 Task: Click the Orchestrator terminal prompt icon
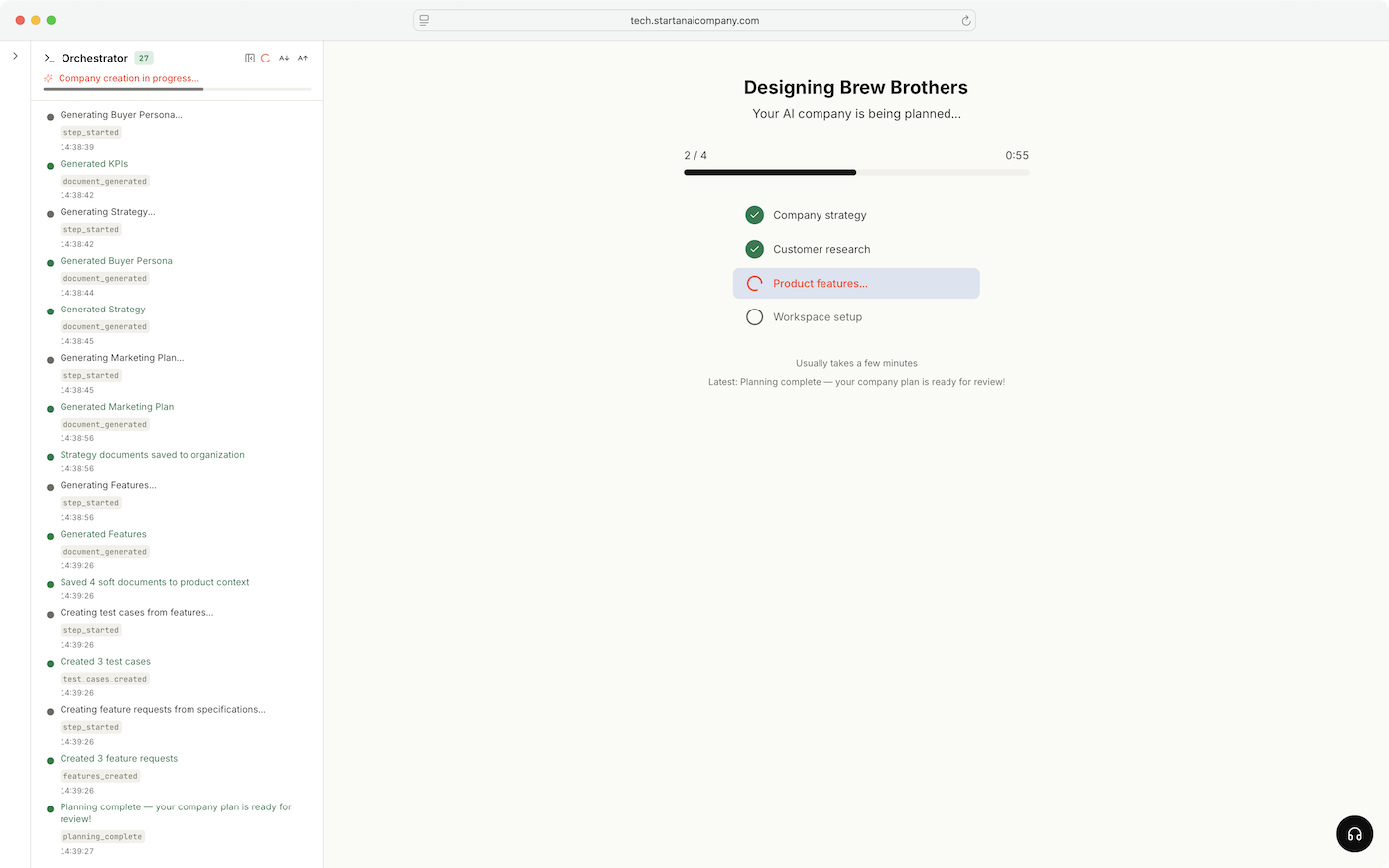point(49,58)
